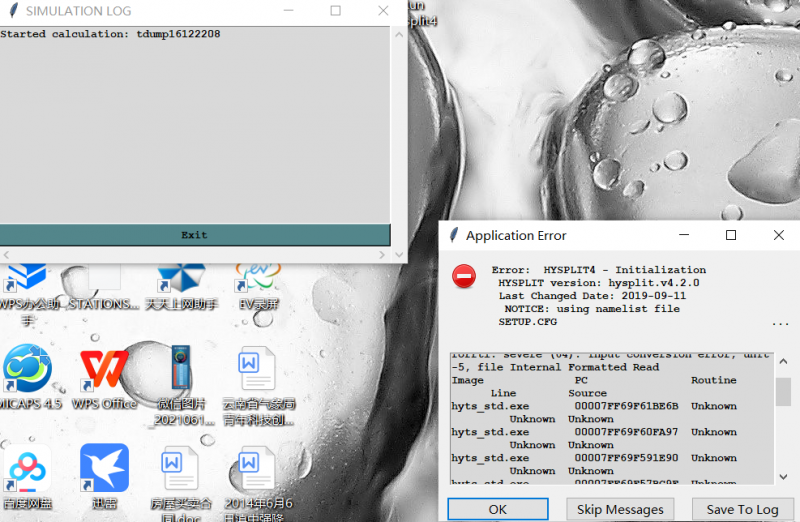Launch the 迅雷 bird icon shortcut
Viewport: 800px width, 522px height.
point(105,468)
